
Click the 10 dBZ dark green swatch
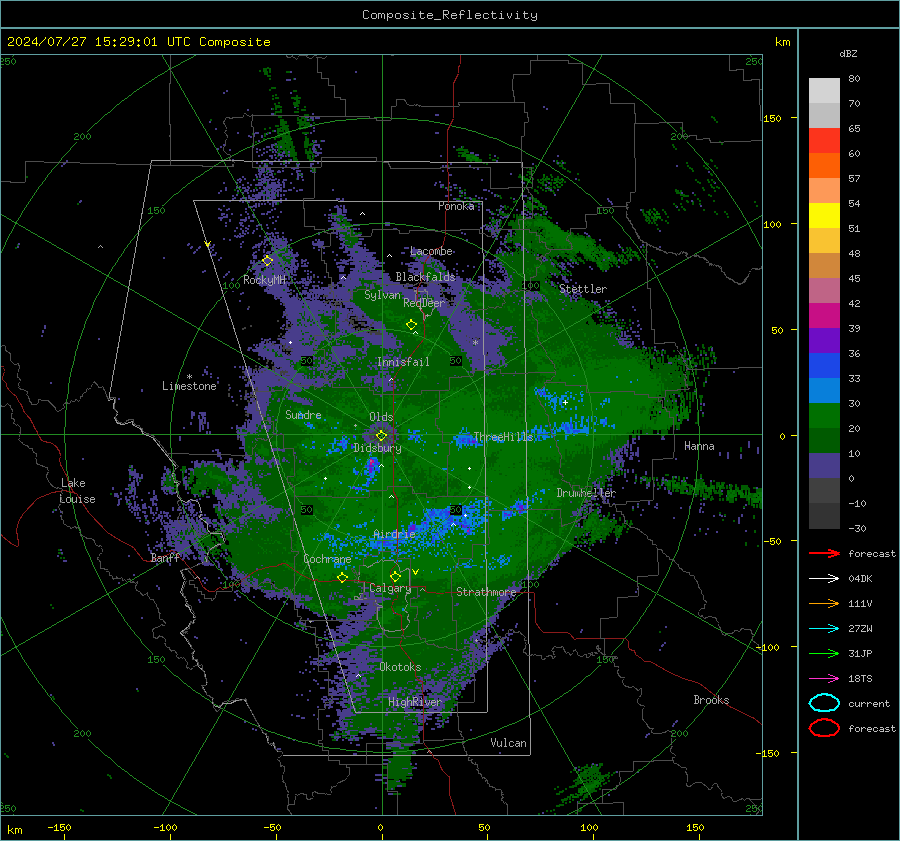pos(824,440)
